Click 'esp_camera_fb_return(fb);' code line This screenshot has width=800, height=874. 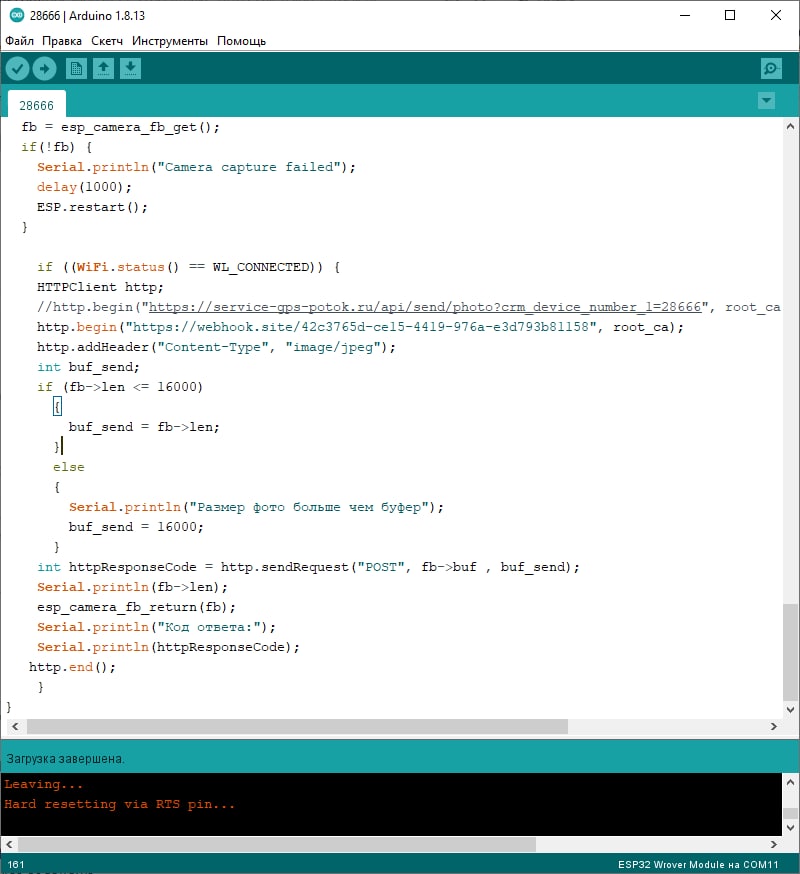coord(136,607)
